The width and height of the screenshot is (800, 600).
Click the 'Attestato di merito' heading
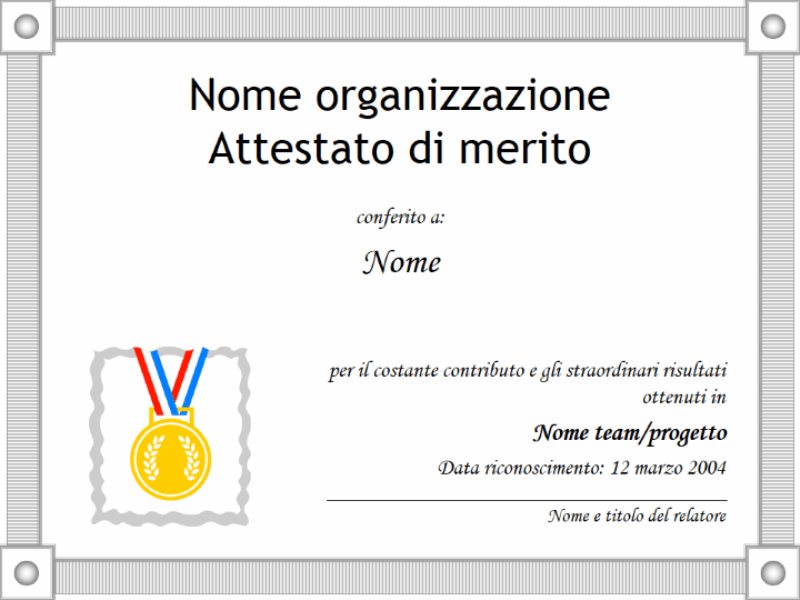coord(399,149)
